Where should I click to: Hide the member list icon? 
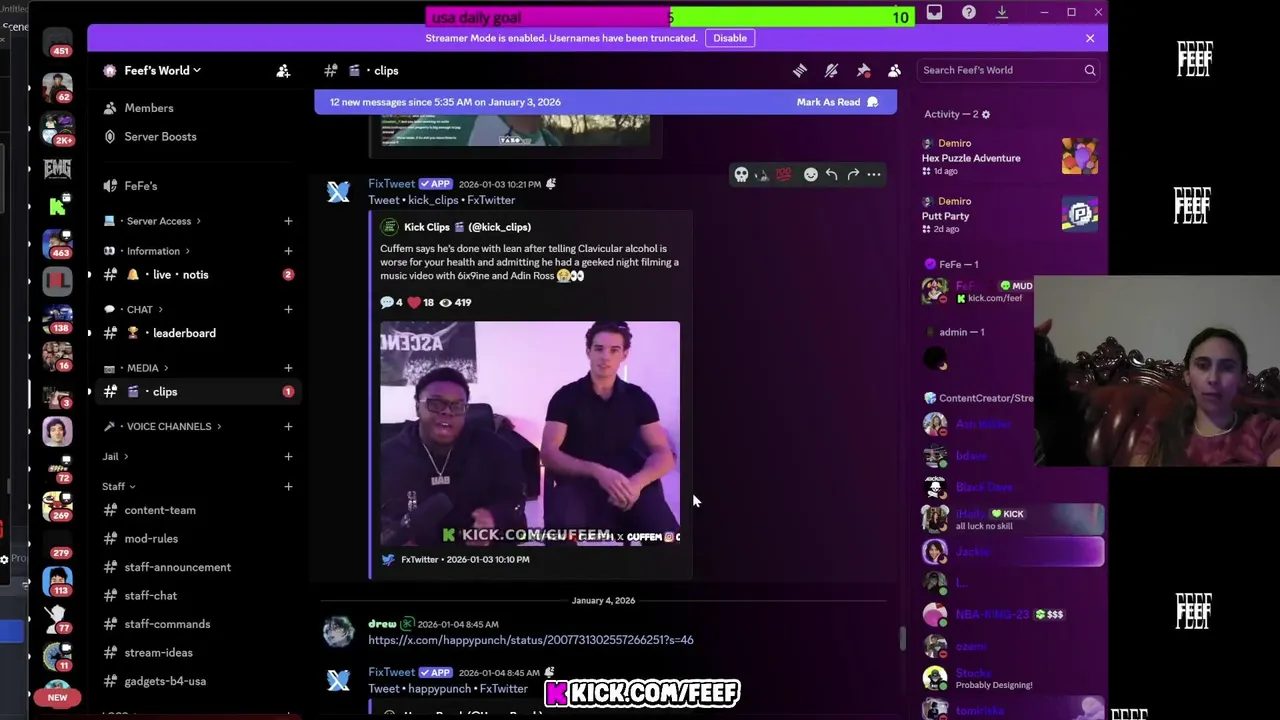click(x=894, y=70)
